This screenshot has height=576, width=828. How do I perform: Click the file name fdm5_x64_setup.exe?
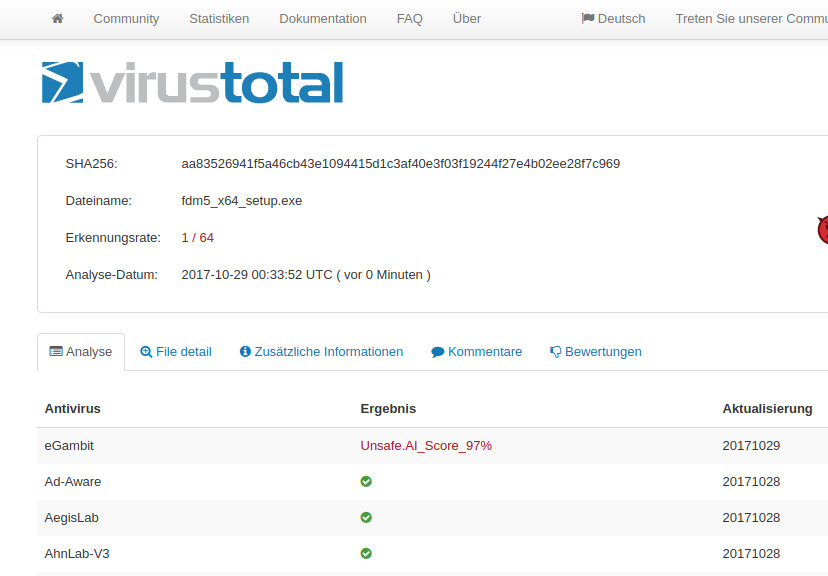pyautogui.click(x=241, y=201)
